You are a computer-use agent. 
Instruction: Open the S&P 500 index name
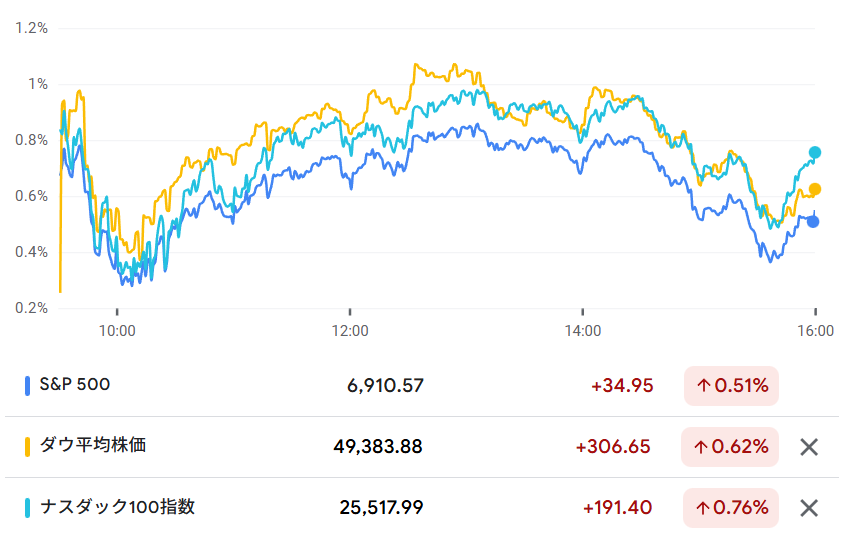click(x=75, y=385)
